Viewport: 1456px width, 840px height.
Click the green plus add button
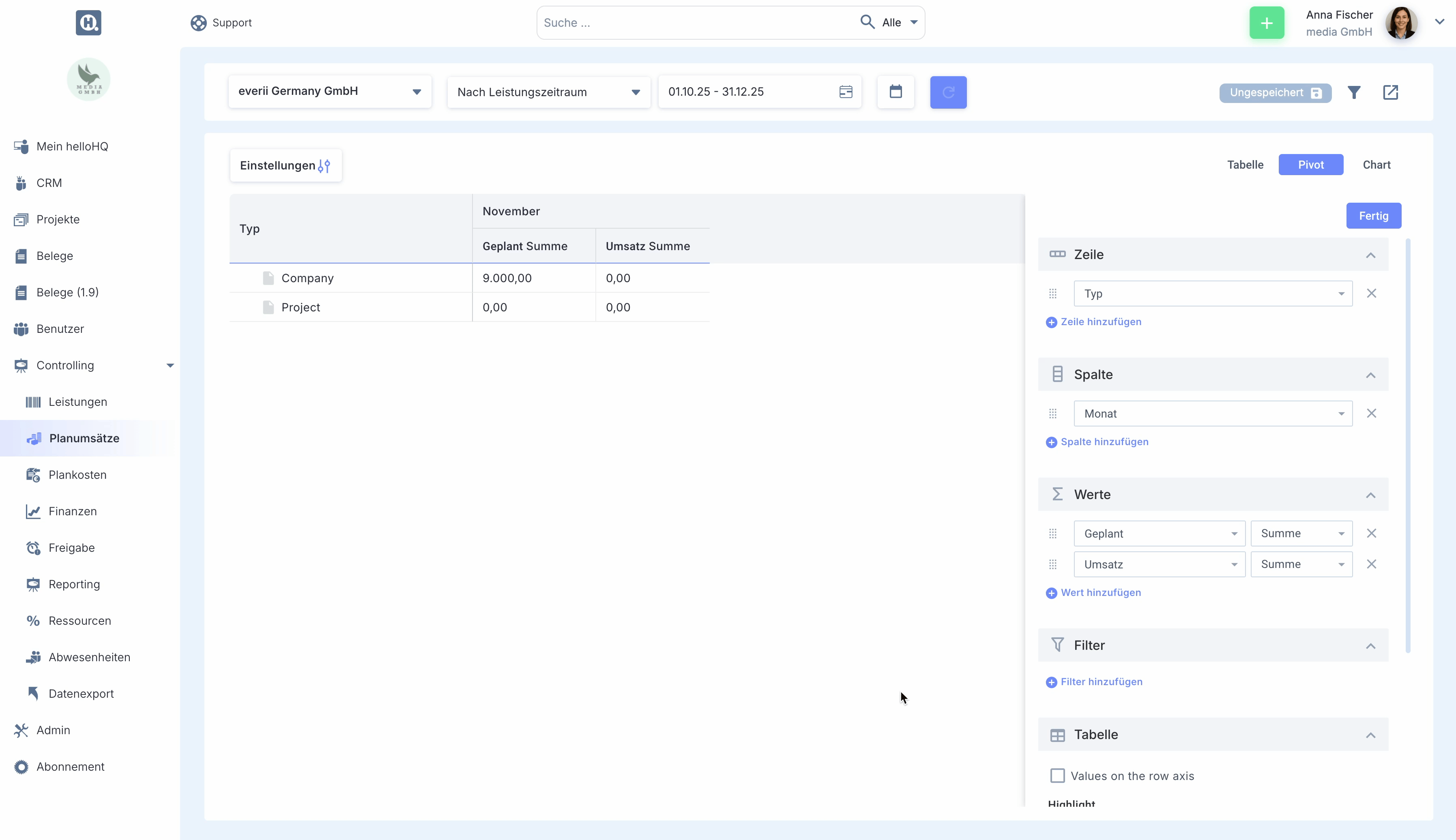(x=1266, y=23)
